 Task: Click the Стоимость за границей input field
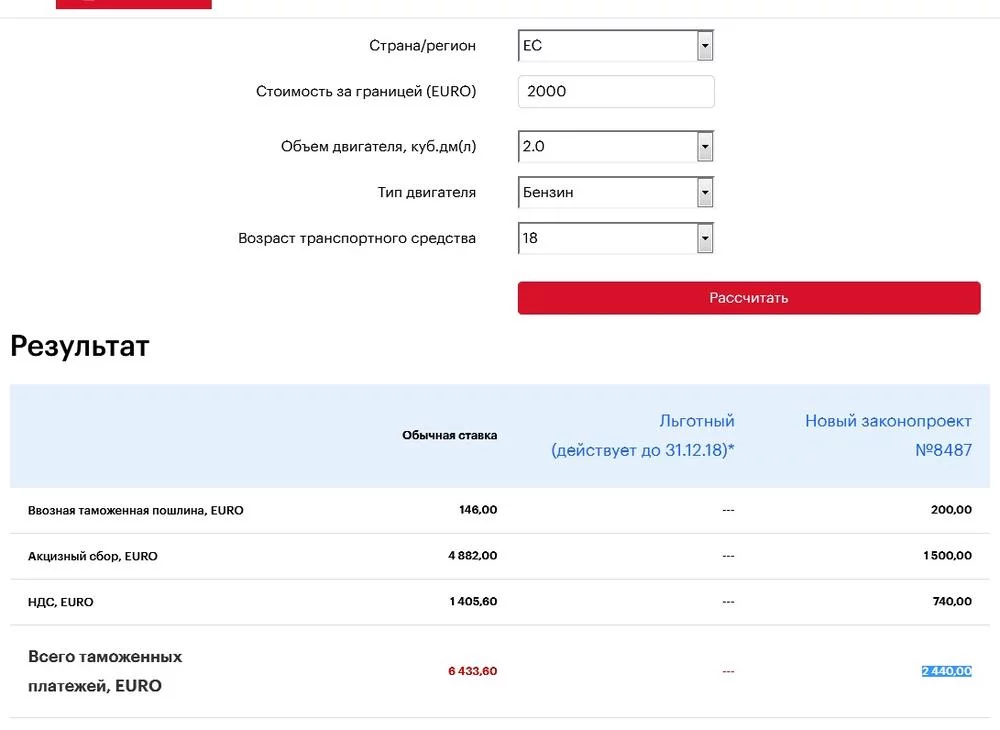coord(616,91)
